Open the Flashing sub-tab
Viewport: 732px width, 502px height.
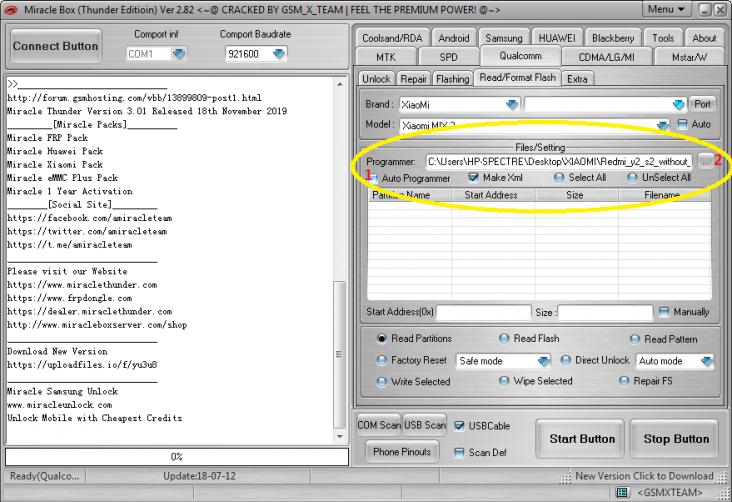[452, 79]
